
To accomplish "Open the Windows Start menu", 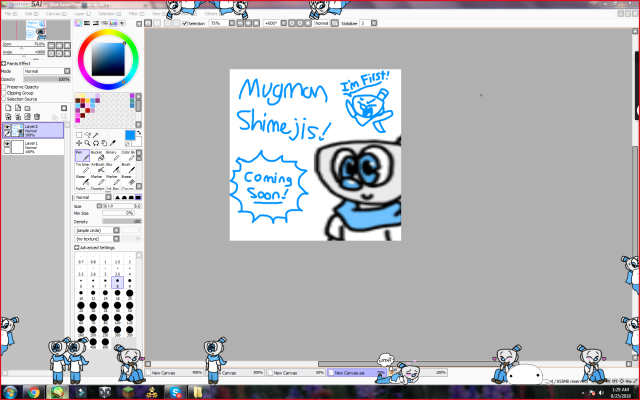I will (10, 393).
